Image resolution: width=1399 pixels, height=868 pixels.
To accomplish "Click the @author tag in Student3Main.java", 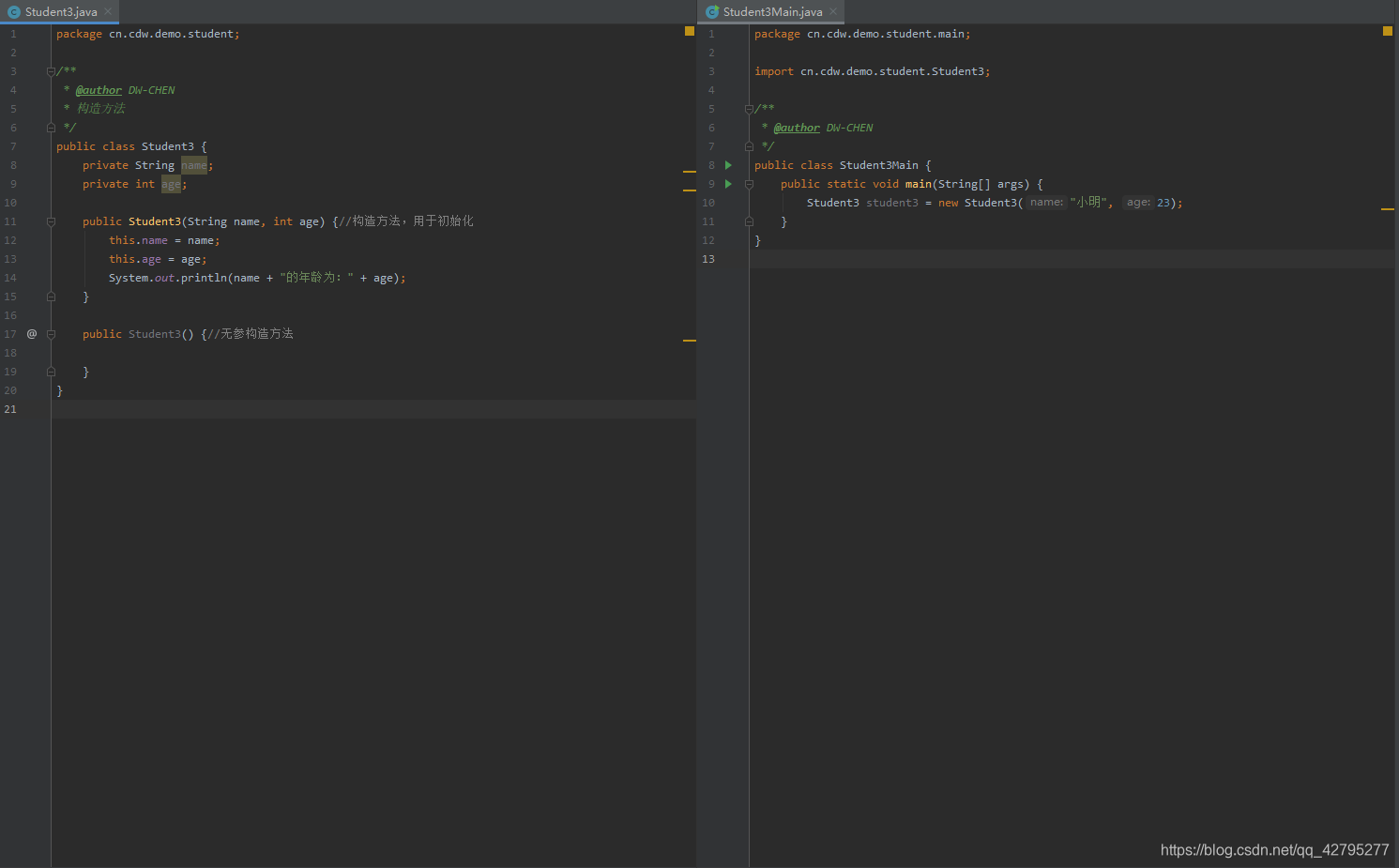I will coord(797,128).
